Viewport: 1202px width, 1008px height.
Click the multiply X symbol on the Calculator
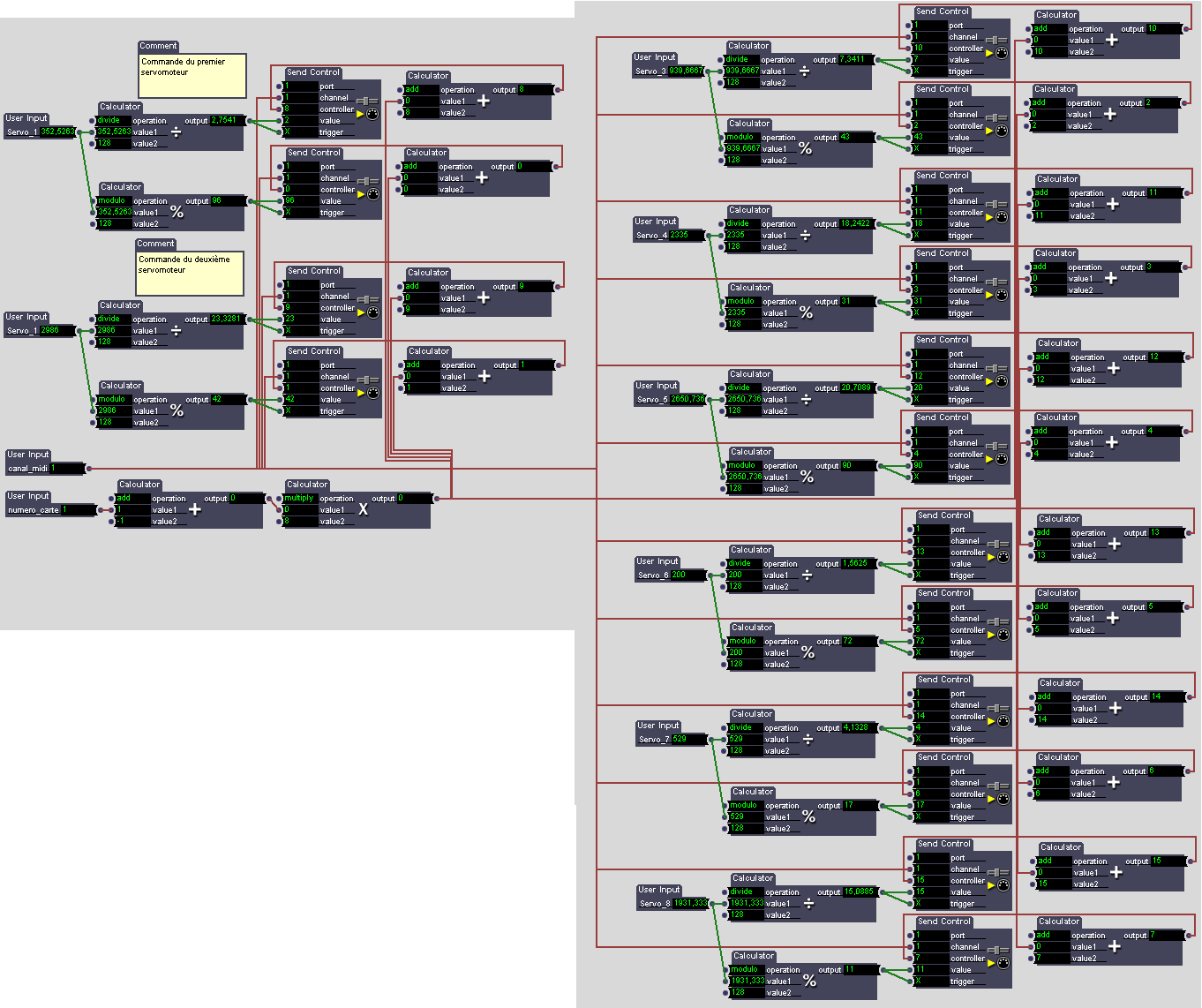point(363,510)
